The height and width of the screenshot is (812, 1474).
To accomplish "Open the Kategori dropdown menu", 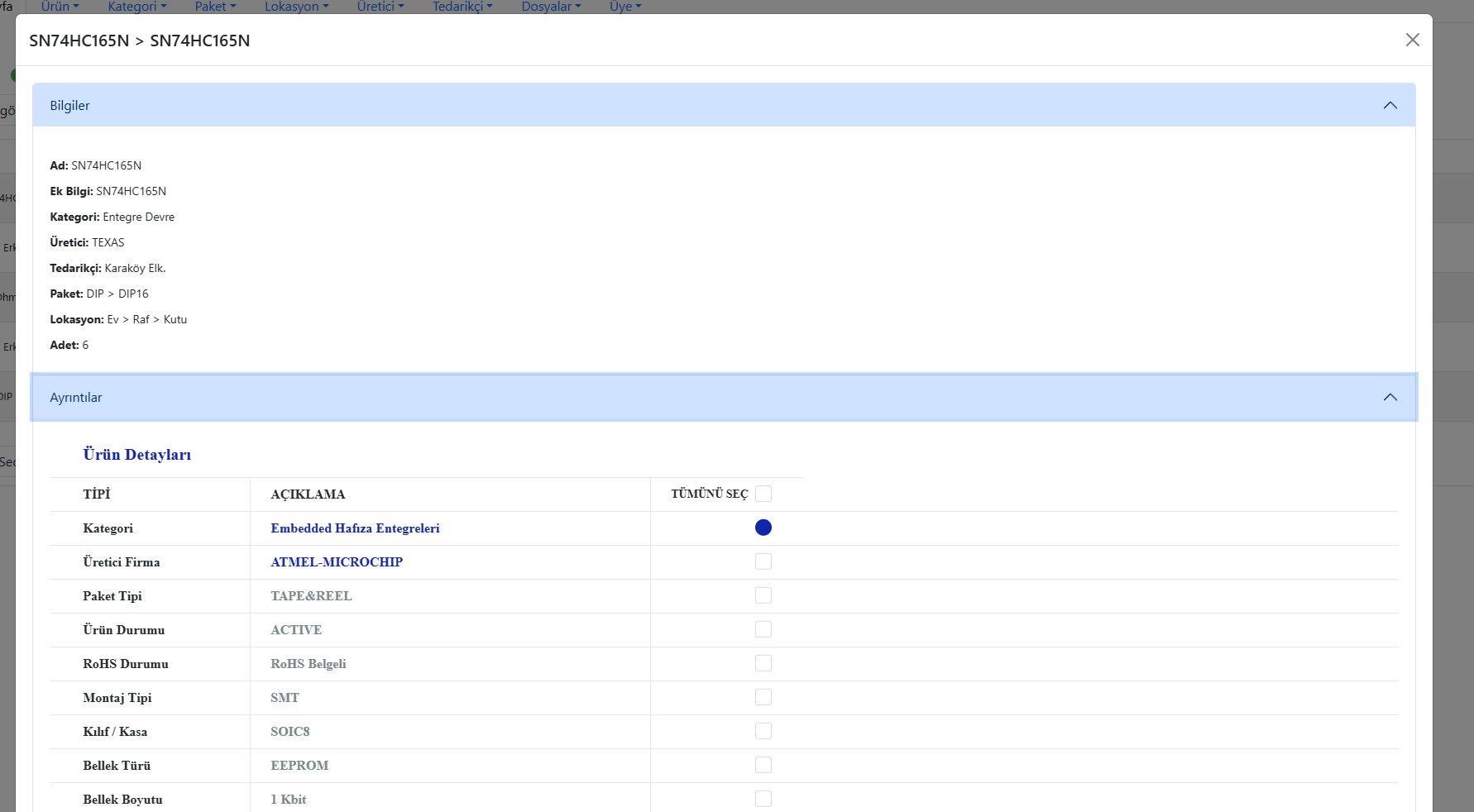I will tap(136, 7).
